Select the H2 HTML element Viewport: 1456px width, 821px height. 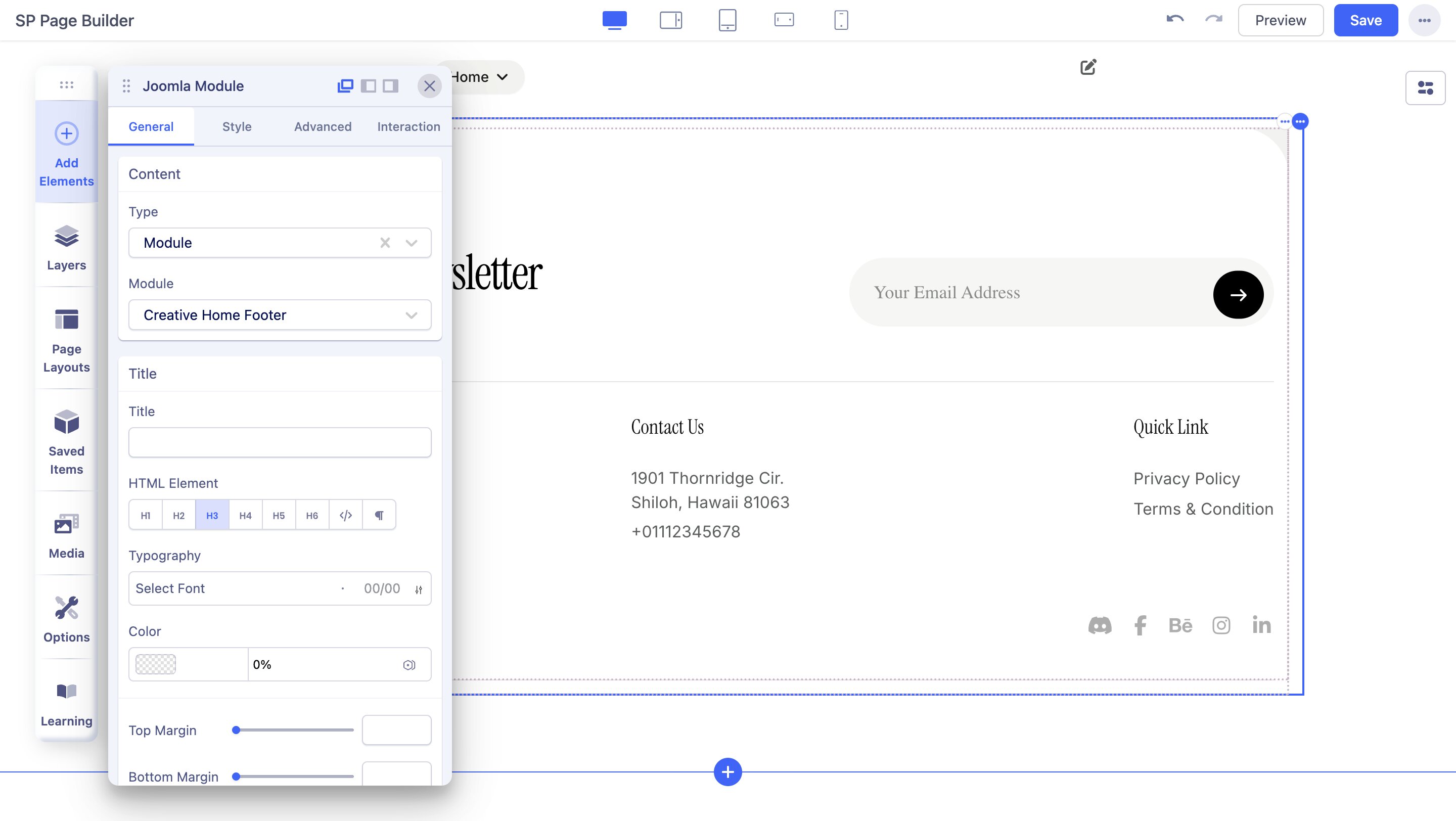click(x=178, y=515)
